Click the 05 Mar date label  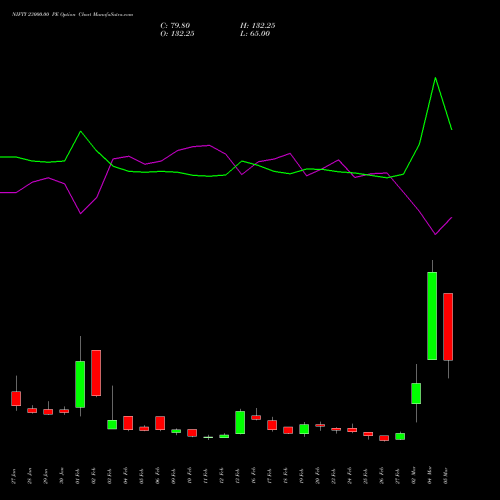click(x=446, y=476)
